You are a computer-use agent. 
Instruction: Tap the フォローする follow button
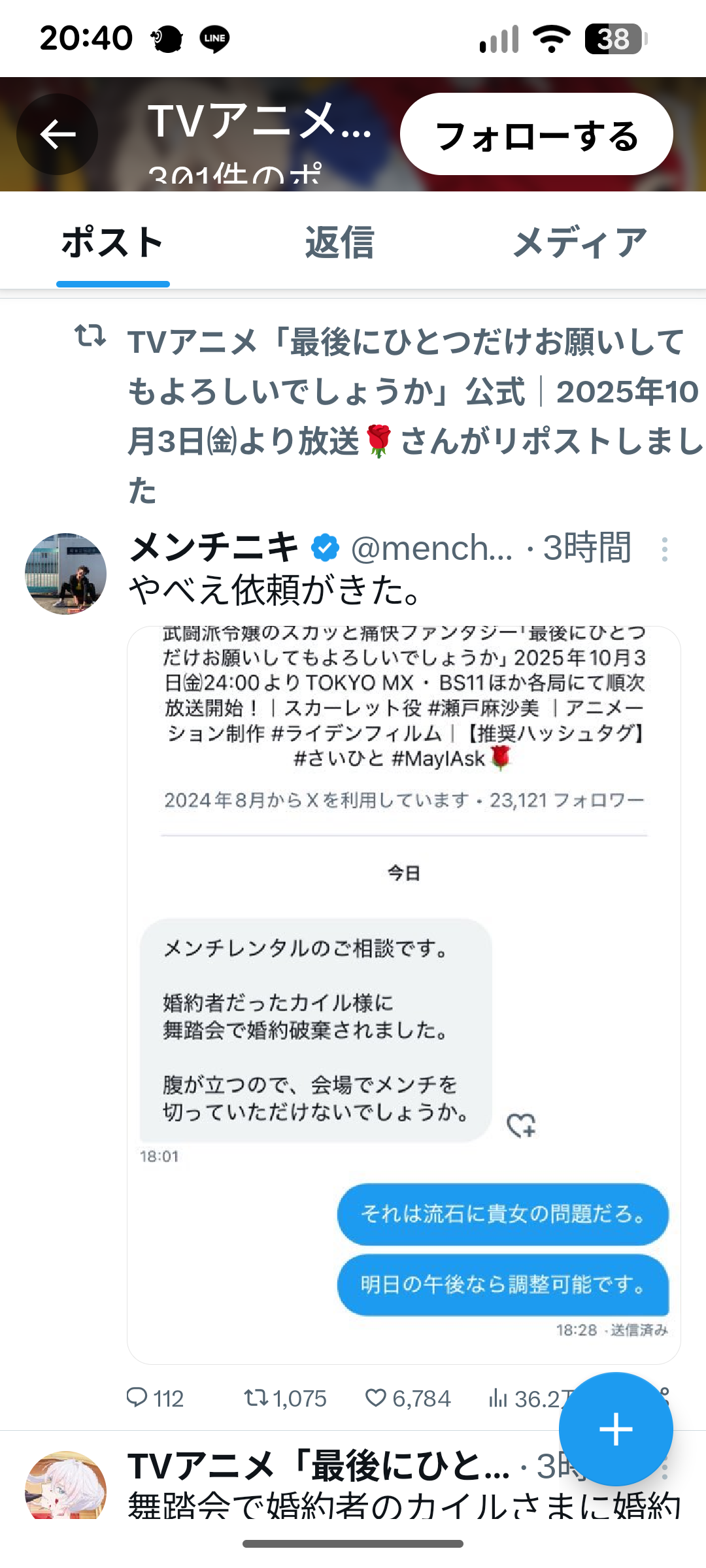pos(536,135)
